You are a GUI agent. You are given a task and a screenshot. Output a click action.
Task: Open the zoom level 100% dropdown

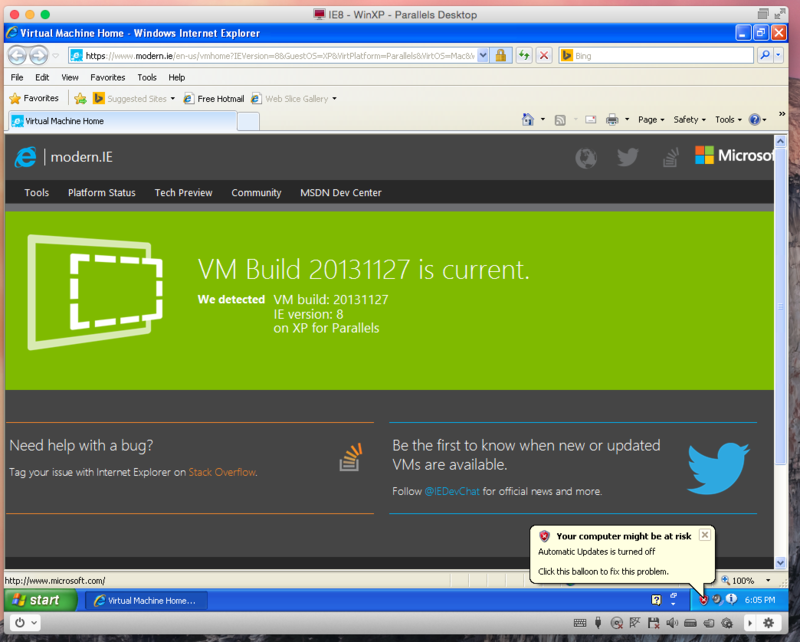click(x=768, y=580)
